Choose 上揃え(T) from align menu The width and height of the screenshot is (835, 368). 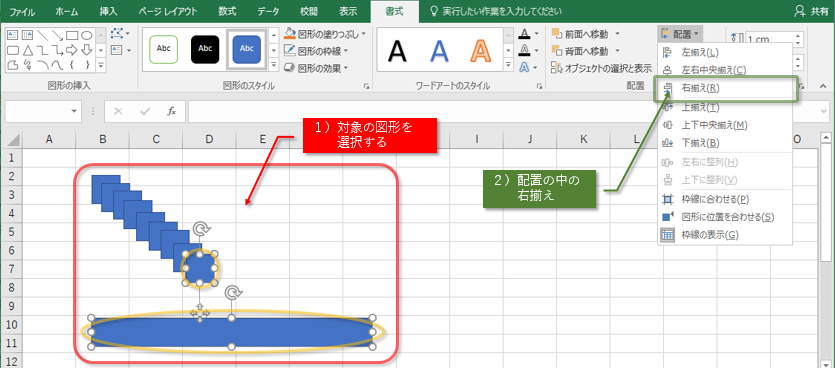pyautogui.click(x=725, y=108)
